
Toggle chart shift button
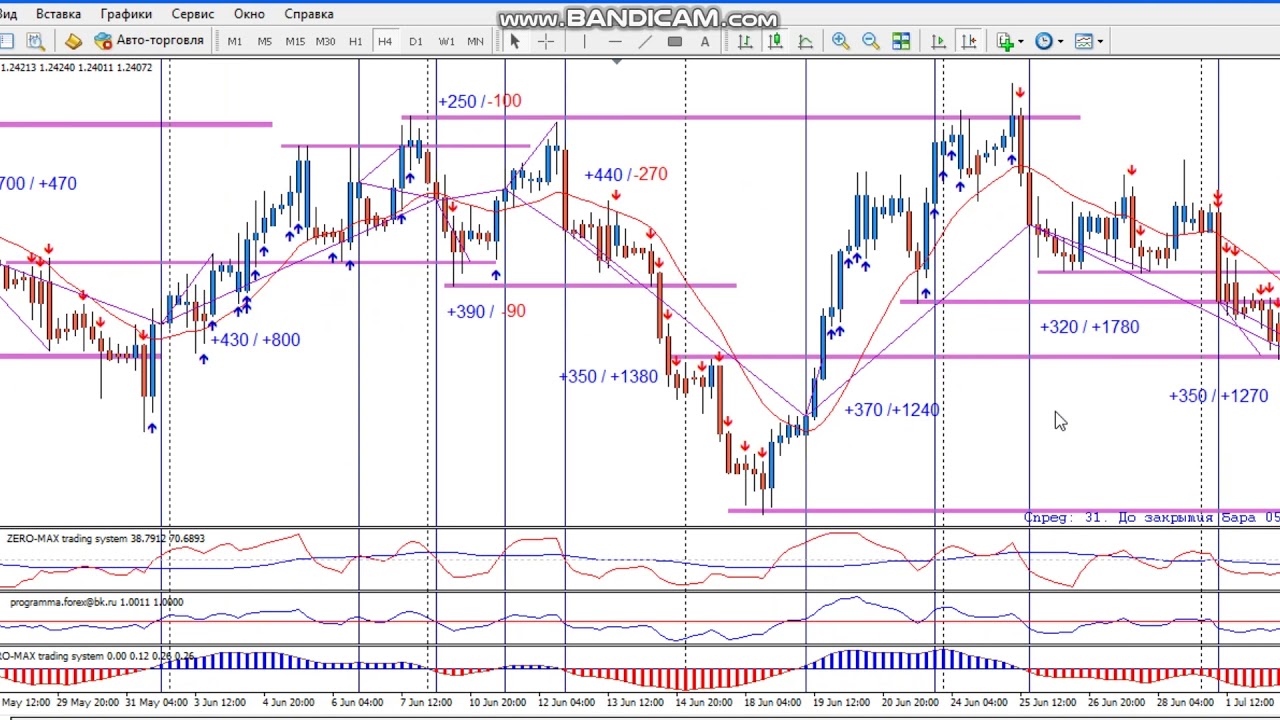pos(968,41)
